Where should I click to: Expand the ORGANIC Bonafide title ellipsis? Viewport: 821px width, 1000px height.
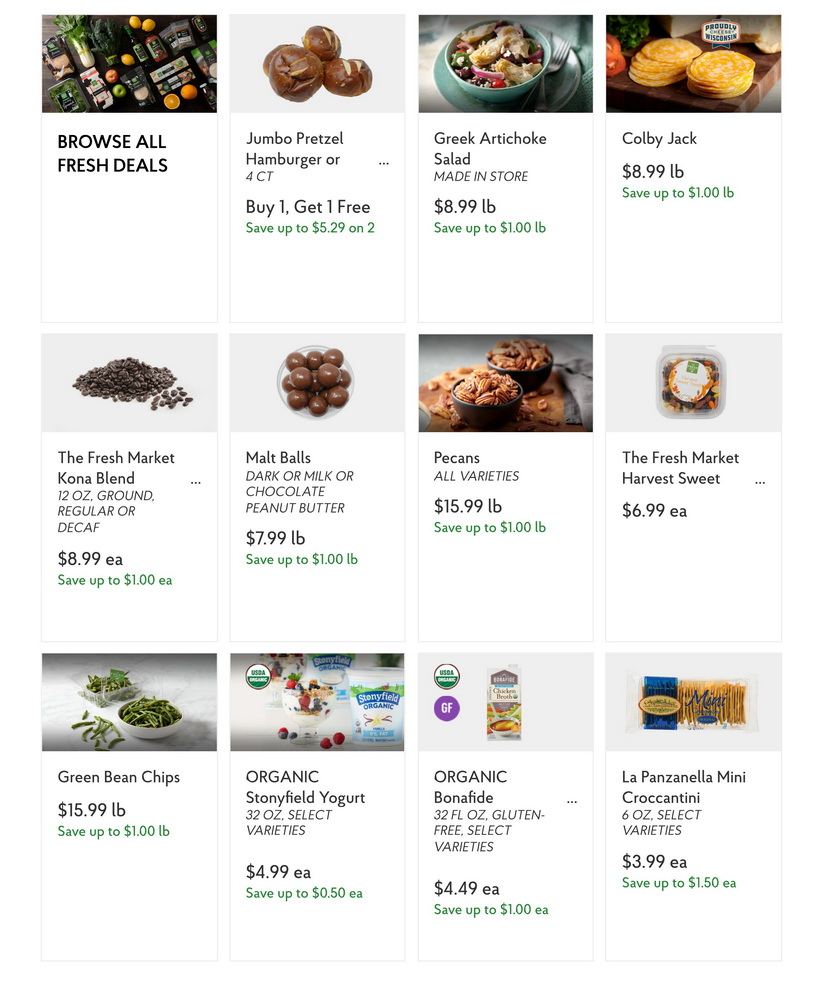[572, 801]
